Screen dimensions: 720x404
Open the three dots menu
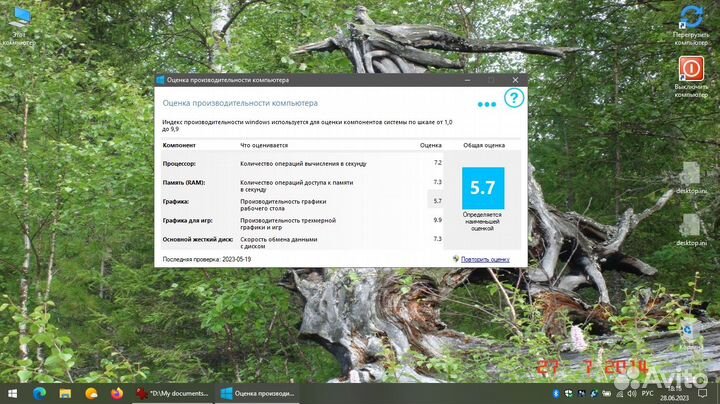pyautogui.click(x=487, y=104)
